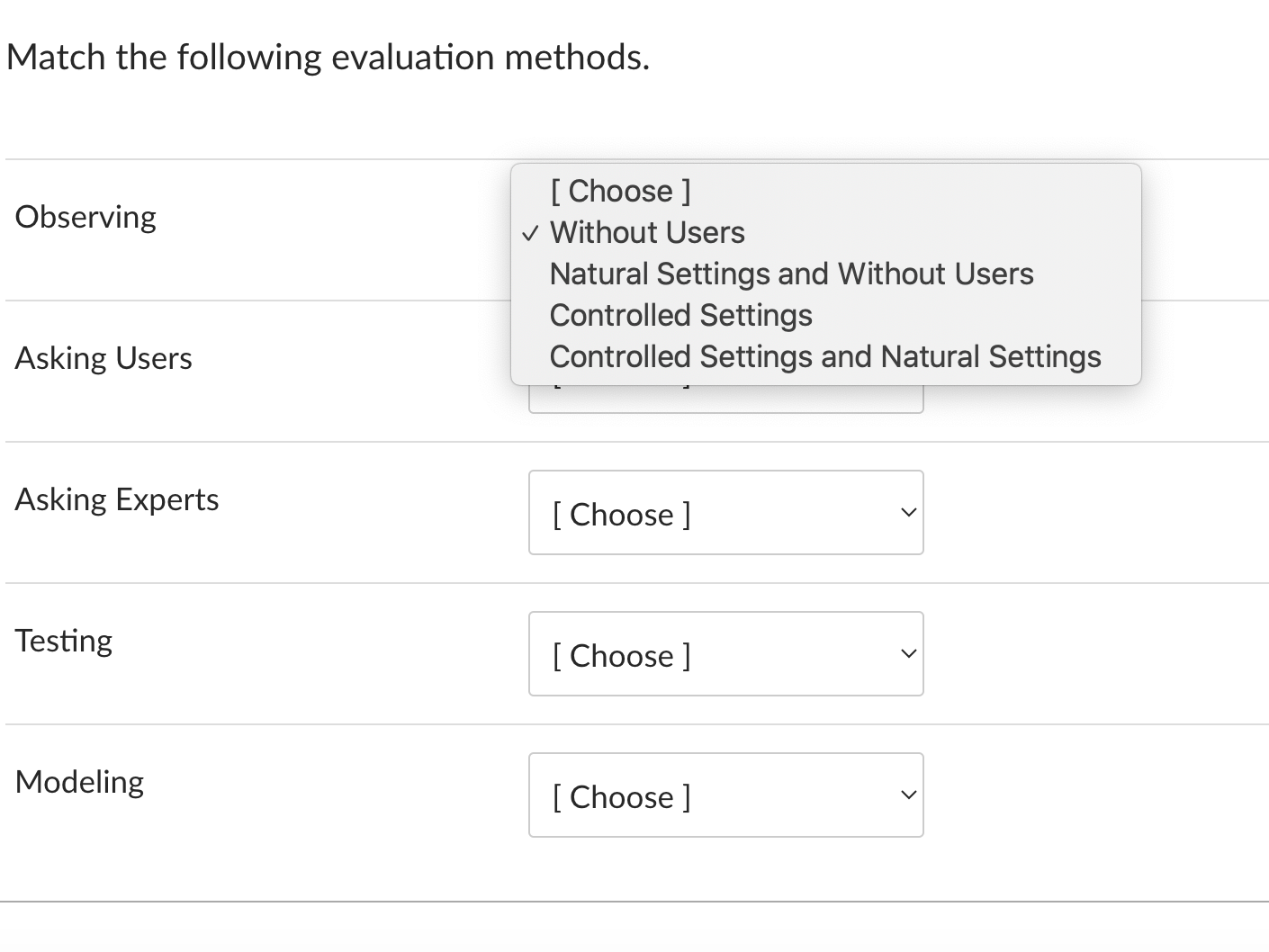Image resolution: width=1269 pixels, height=952 pixels.
Task: Open the Modeling answer dropdown
Action: click(x=725, y=795)
